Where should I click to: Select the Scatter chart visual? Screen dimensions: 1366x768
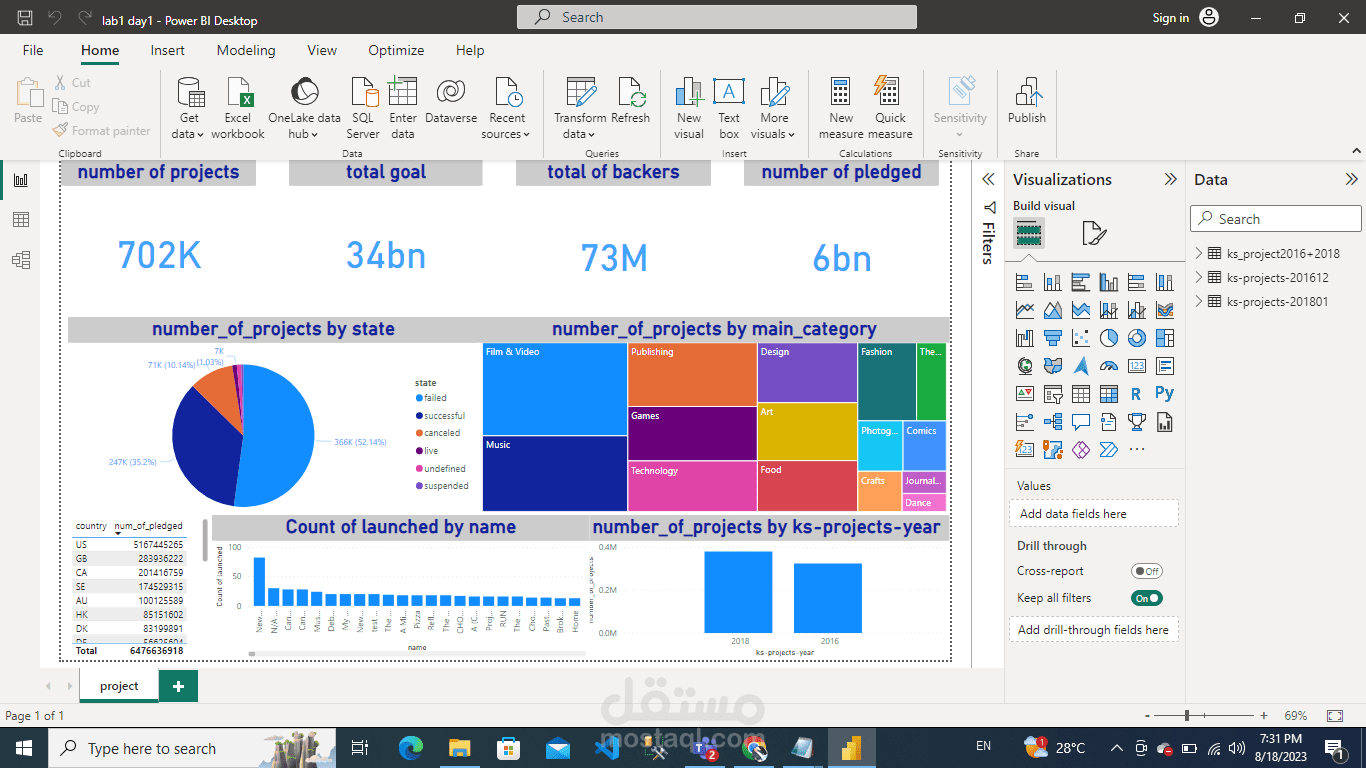[1080, 338]
